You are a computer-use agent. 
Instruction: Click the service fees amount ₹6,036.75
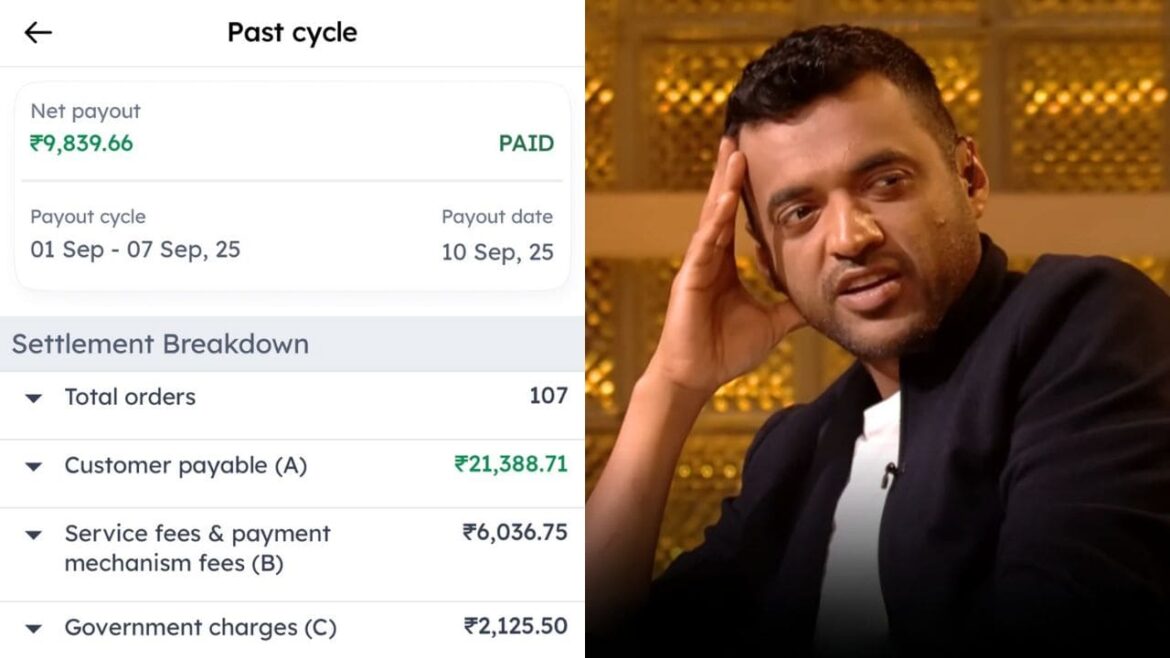[x=515, y=533]
